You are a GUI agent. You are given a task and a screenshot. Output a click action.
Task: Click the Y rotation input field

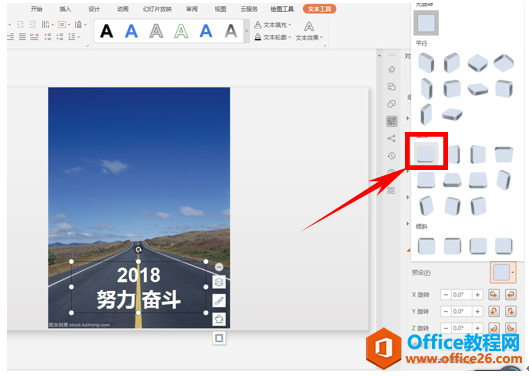coord(462,311)
